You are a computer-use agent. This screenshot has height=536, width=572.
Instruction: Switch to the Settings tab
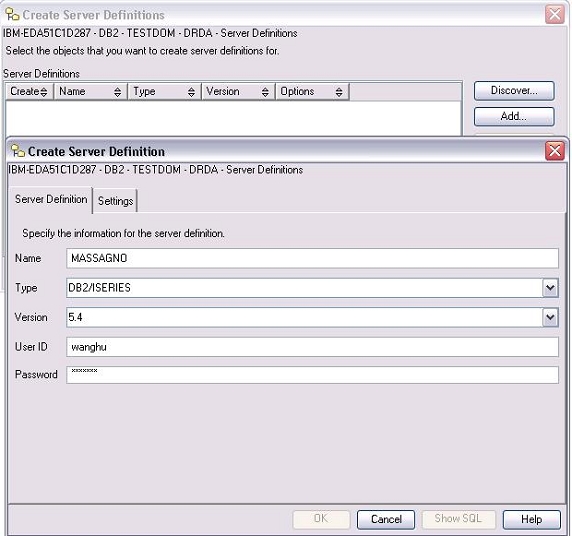click(115, 201)
